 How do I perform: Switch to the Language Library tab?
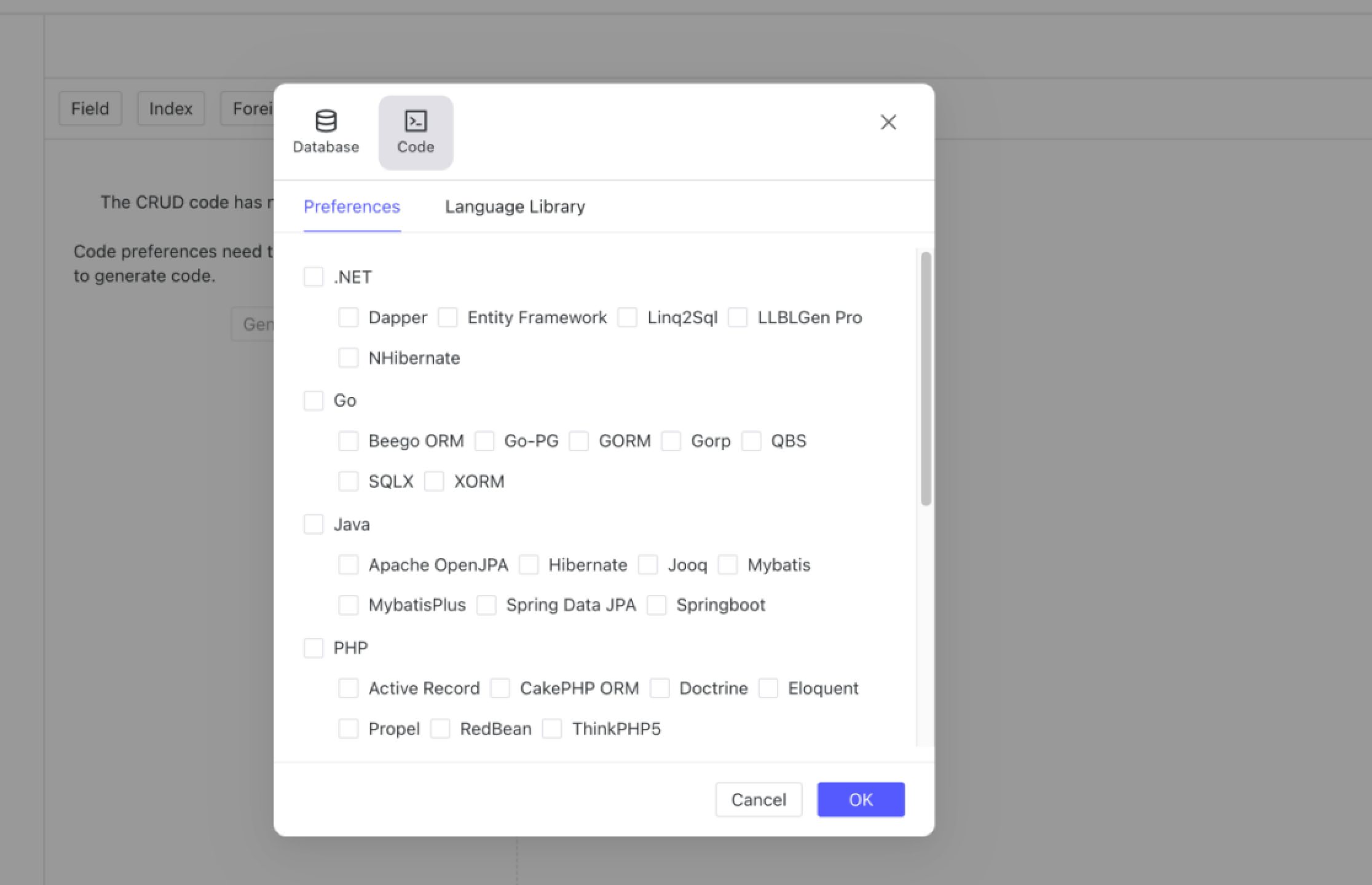pyautogui.click(x=514, y=206)
